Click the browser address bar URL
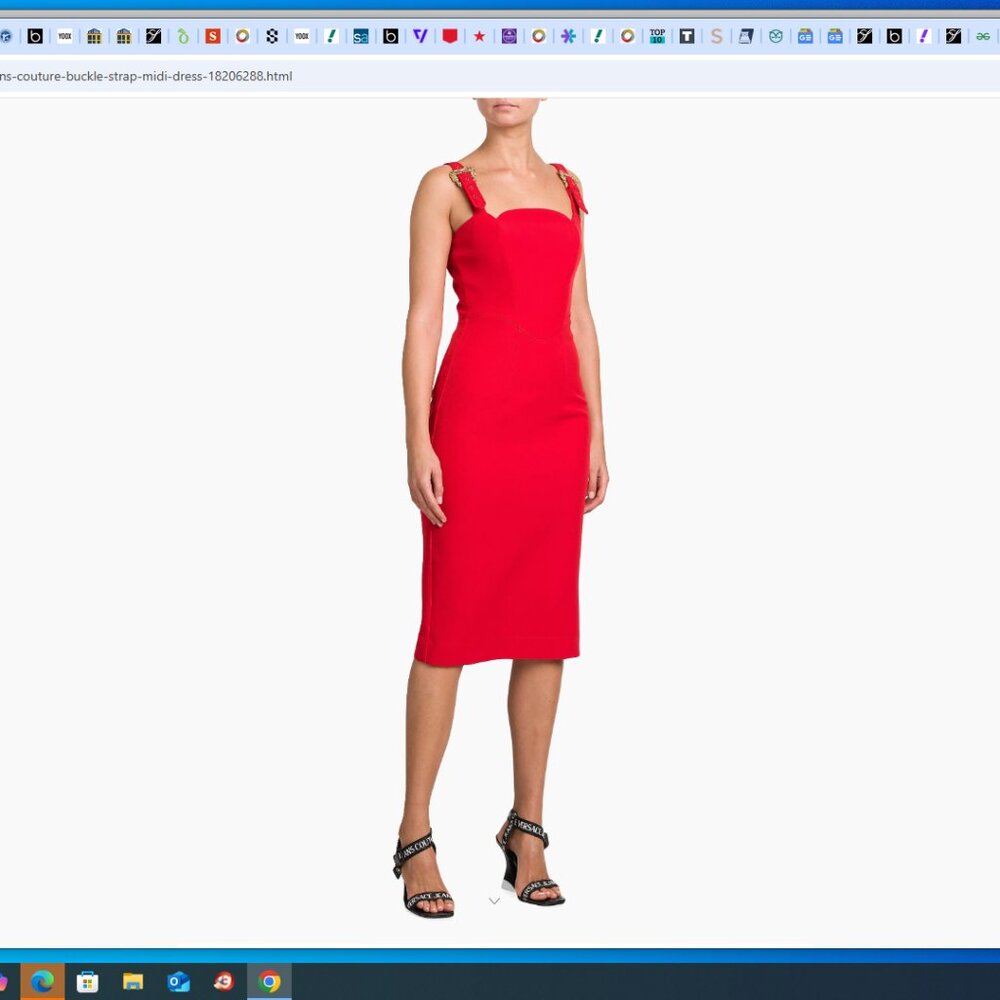The width and height of the screenshot is (1000, 1000). (145, 75)
